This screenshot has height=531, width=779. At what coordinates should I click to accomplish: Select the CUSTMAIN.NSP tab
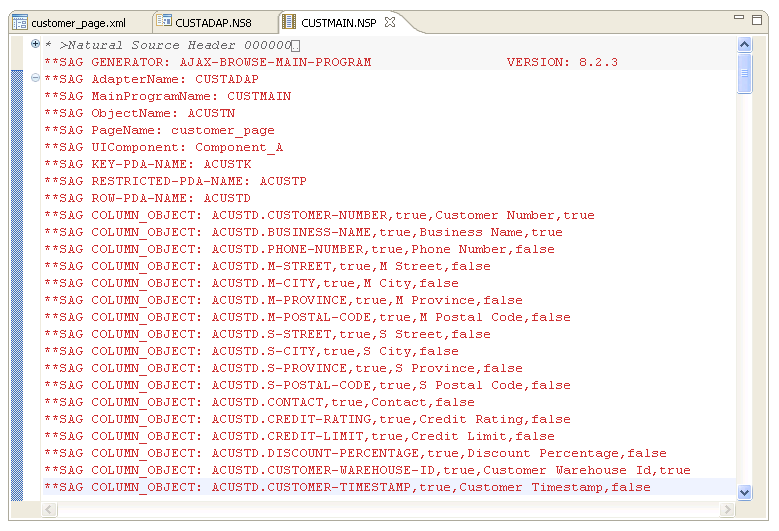point(340,22)
